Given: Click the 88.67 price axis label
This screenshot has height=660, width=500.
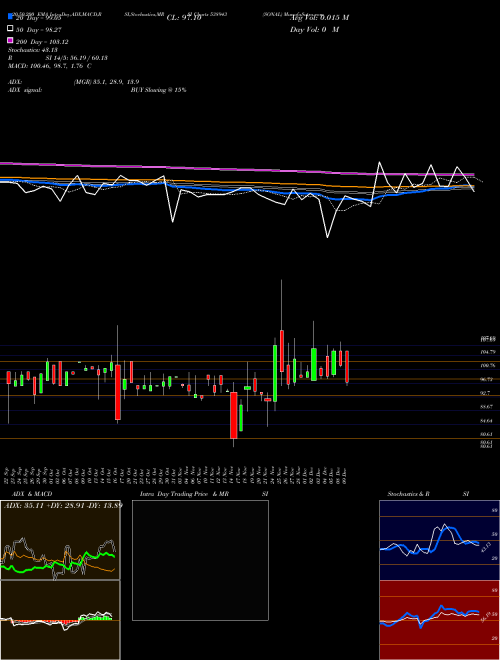Looking at the screenshot, I should 486,407.
